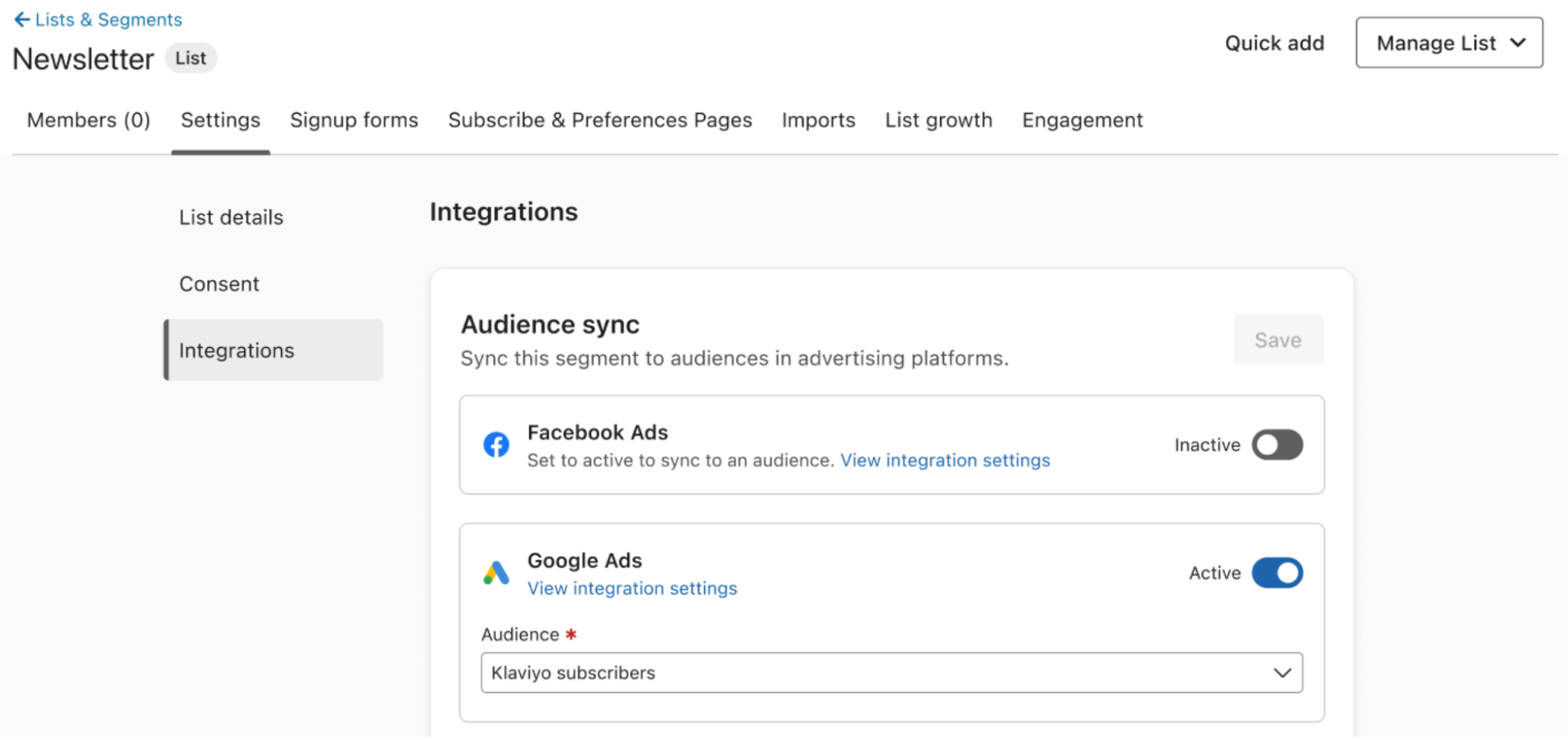Click the Quick add button

1274,43
